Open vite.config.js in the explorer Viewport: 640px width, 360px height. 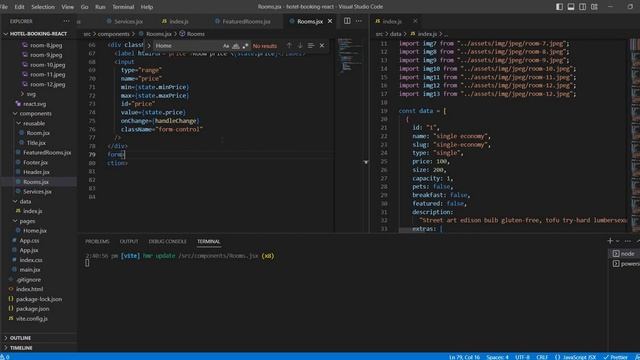[x=31, y=319]
